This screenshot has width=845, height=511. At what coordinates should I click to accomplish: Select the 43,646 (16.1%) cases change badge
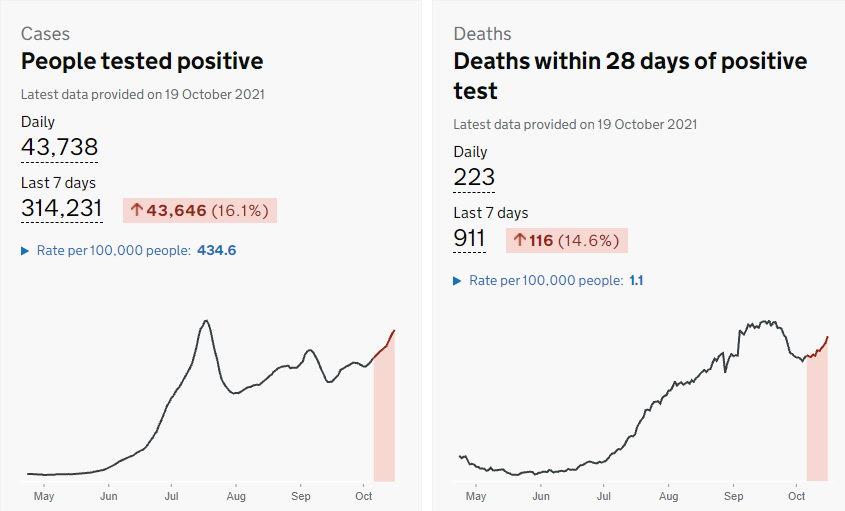pyautogui.click(x=200, y=210)
